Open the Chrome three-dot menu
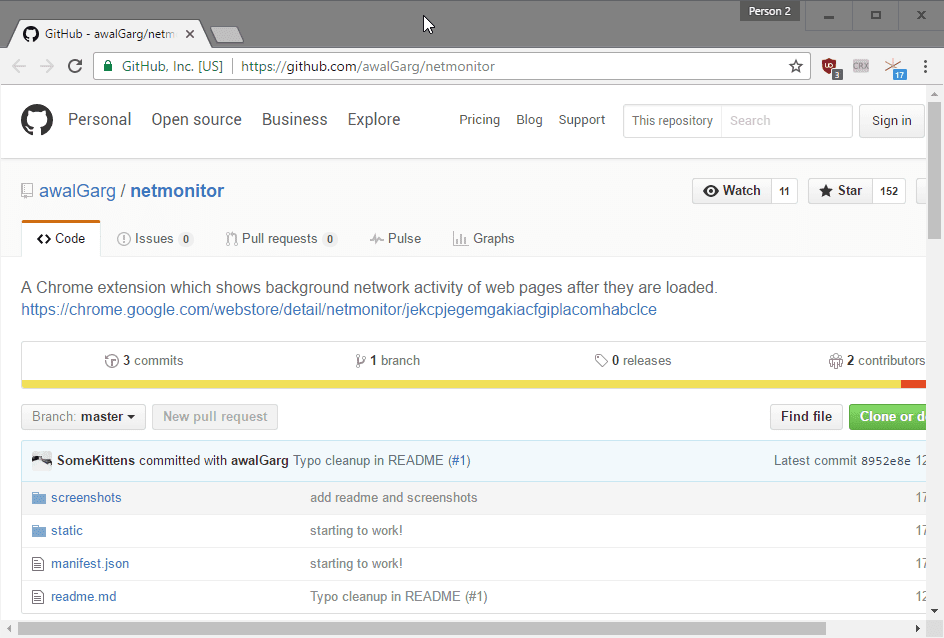 [x=927, y=66]
